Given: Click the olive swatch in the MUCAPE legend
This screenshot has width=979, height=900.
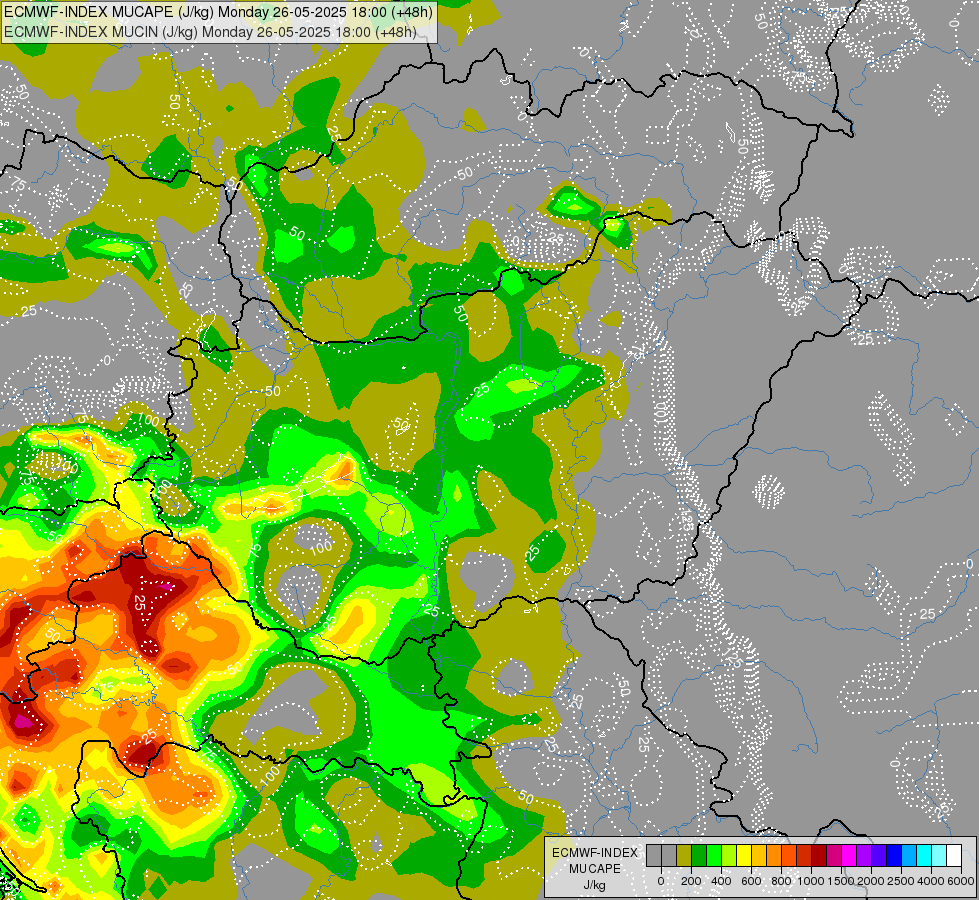Looking at the screenshot, I should click(x=684, y=855).
